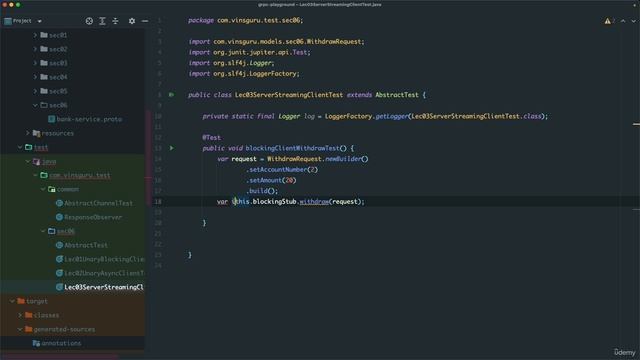Expand the sec03 folder

click(35, 63)
